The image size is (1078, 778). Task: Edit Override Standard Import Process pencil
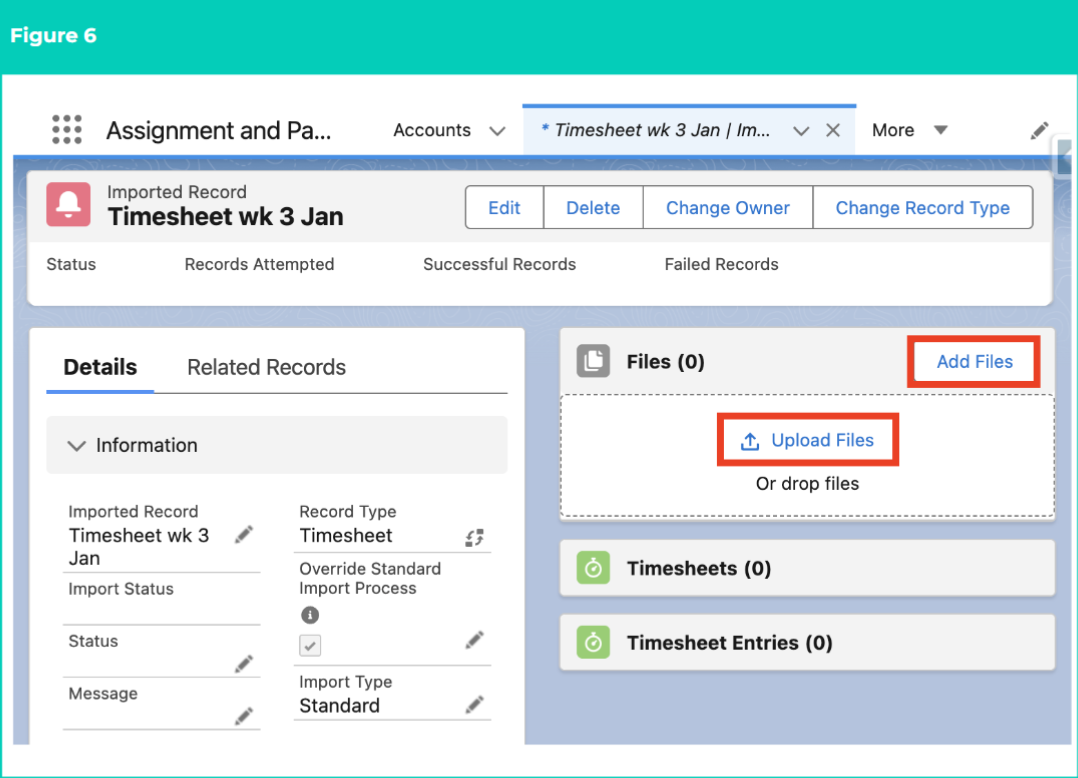[474, 640]
